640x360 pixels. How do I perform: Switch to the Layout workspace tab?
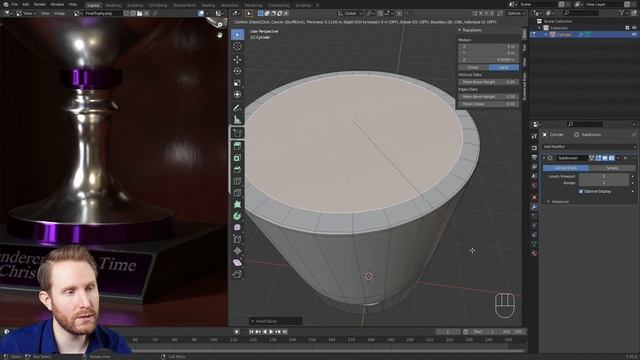click(93, 5)
